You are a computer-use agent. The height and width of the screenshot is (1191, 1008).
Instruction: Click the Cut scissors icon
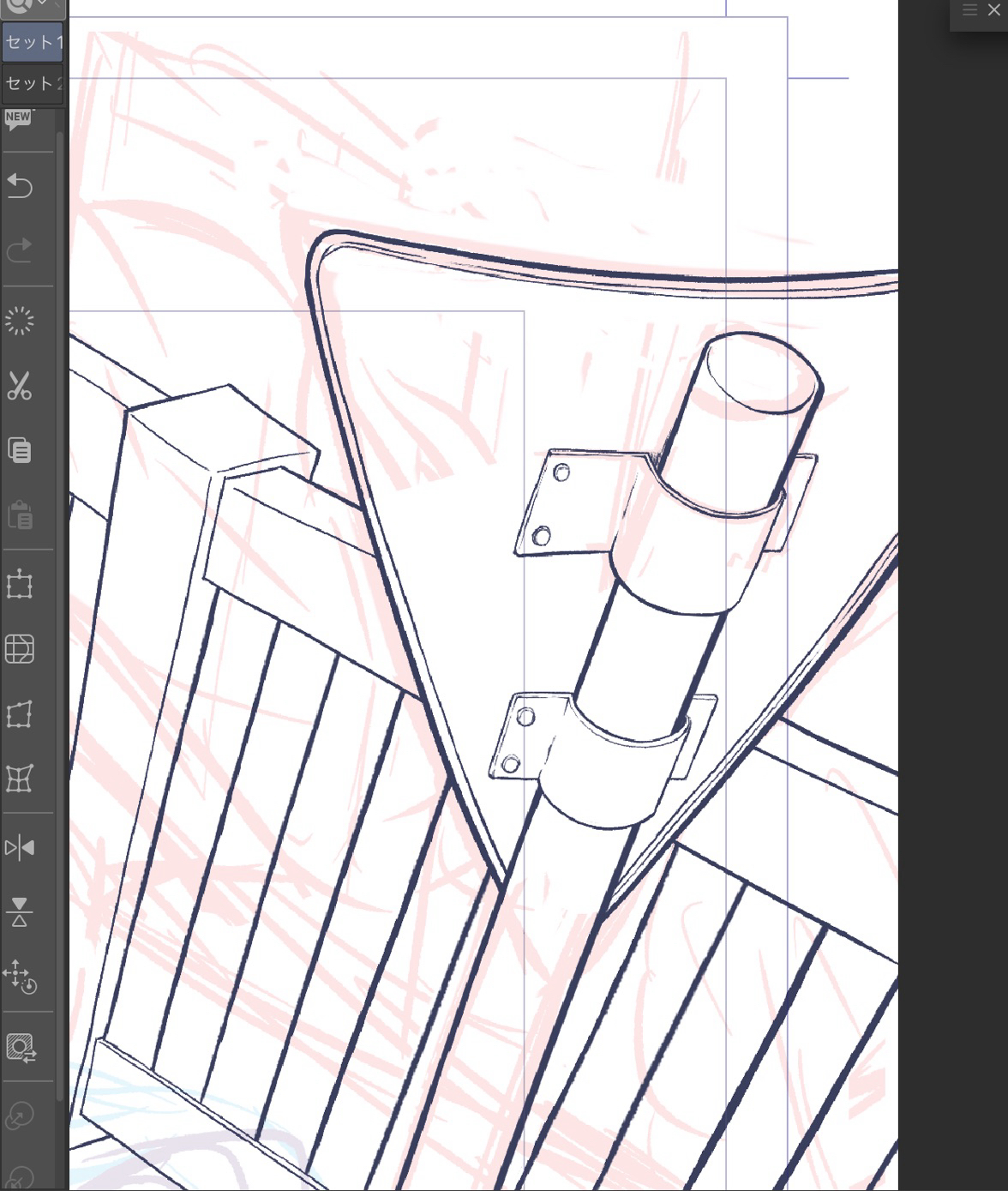point(20,386)
